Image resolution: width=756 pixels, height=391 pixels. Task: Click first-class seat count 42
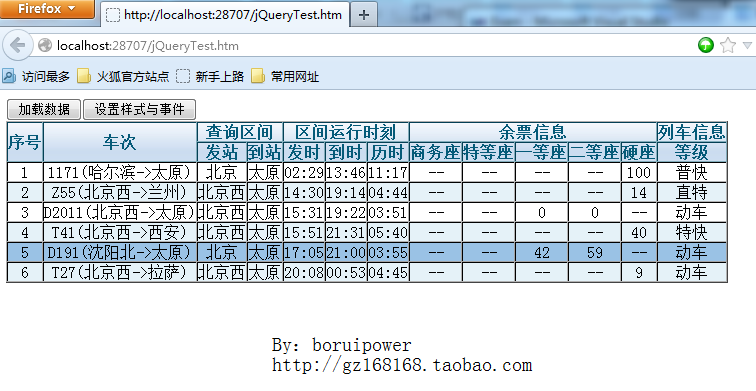(x=541, y=252)
